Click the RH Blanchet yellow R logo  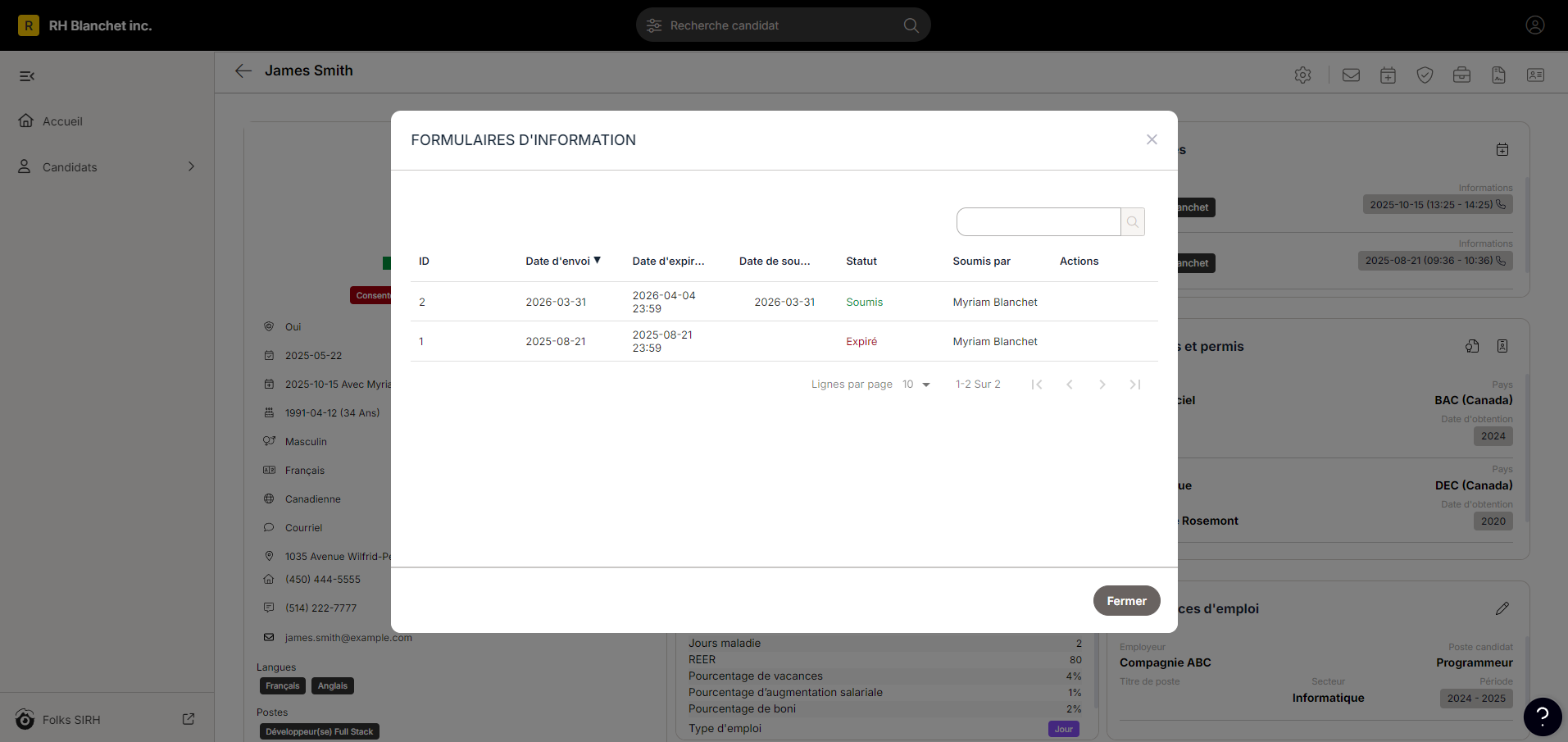coord(29,25)
